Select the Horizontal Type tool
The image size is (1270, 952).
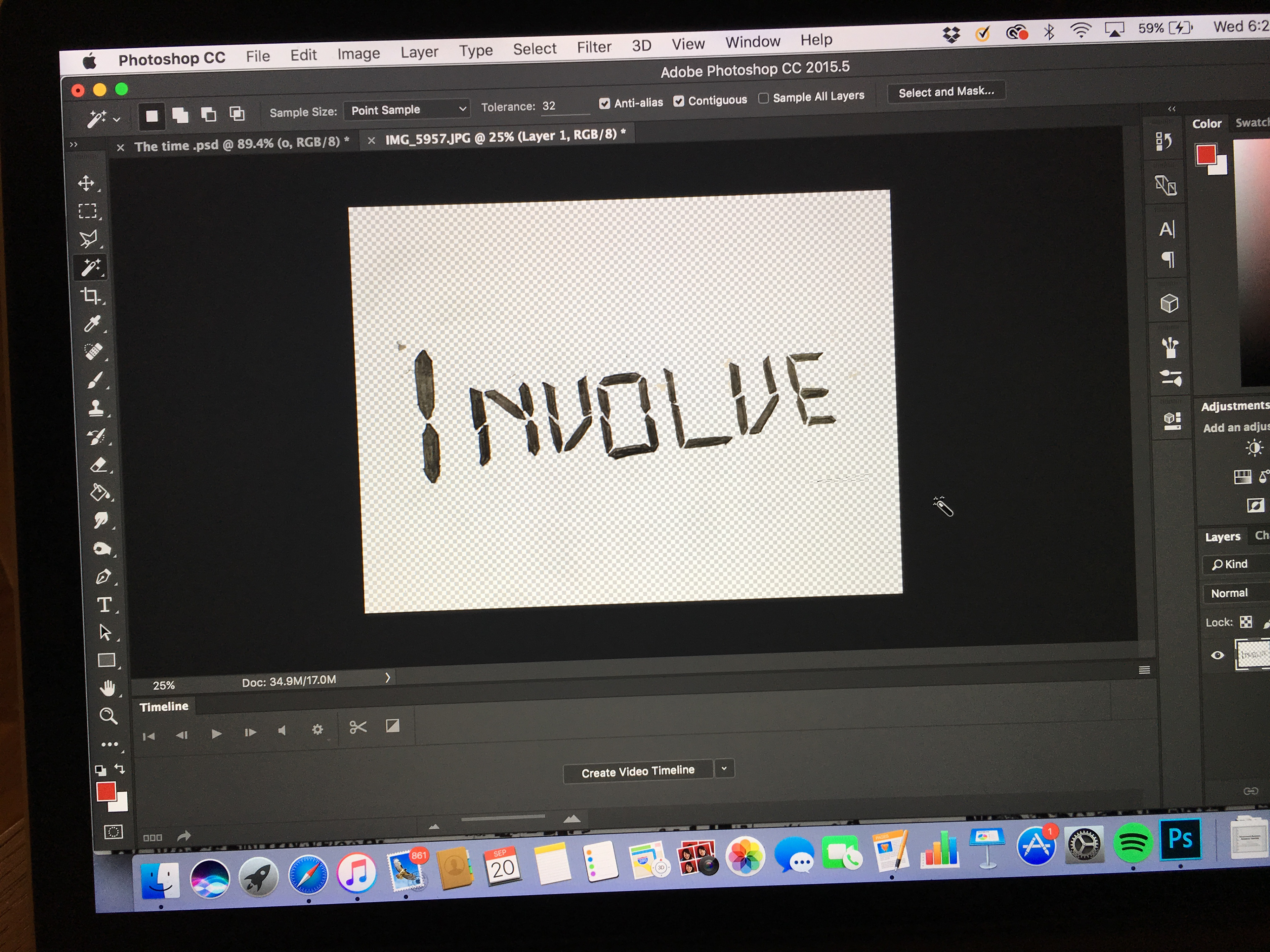(105, 605)
